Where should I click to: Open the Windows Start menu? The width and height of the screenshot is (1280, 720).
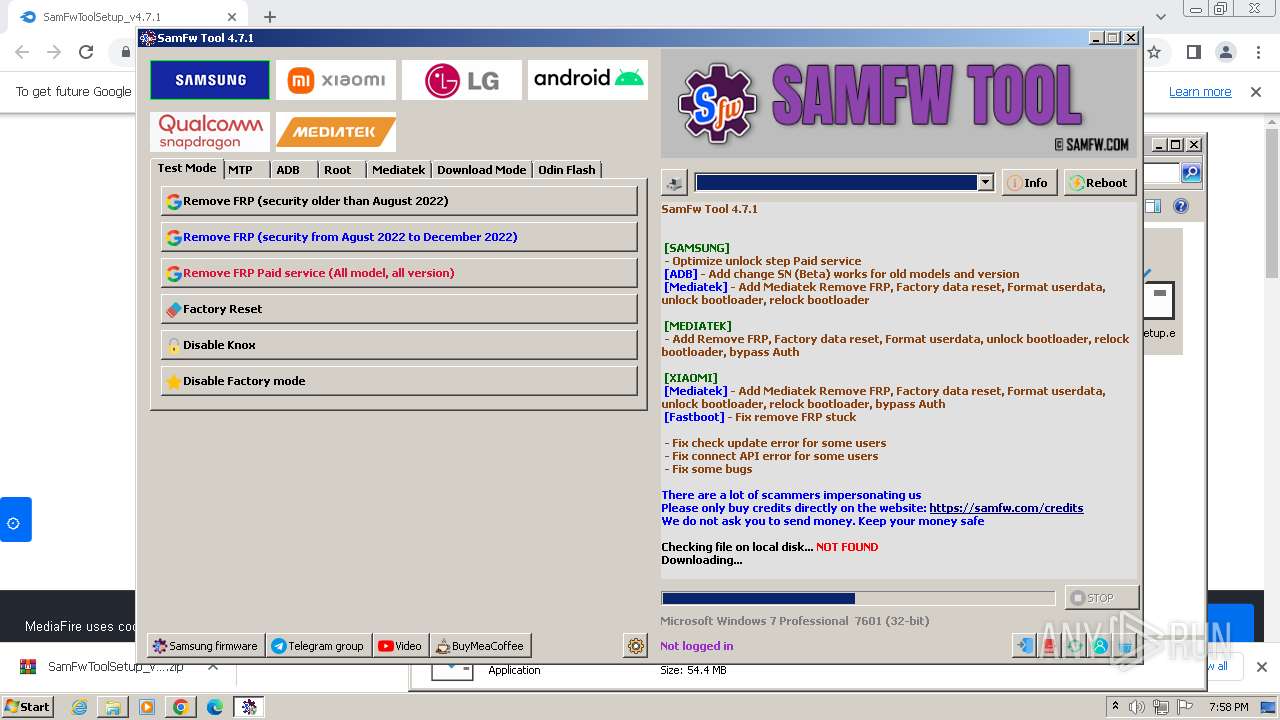[28, 707]
